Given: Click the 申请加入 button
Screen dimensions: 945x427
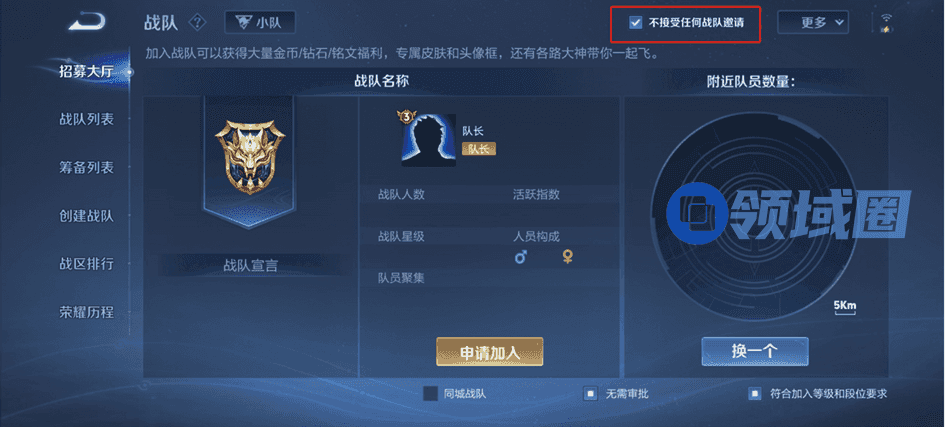Looking at the screenshot, I should click(x=489, y=352).
